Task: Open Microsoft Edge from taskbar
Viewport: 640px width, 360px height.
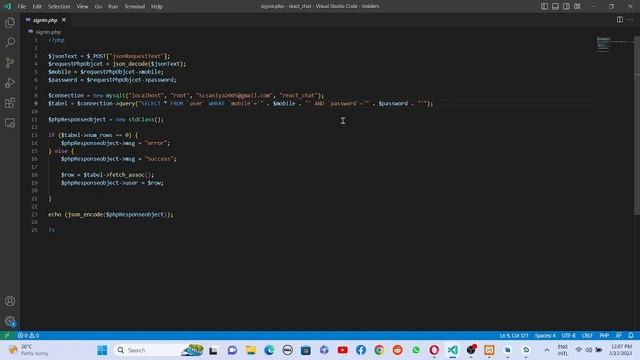Action: (269, 350)
